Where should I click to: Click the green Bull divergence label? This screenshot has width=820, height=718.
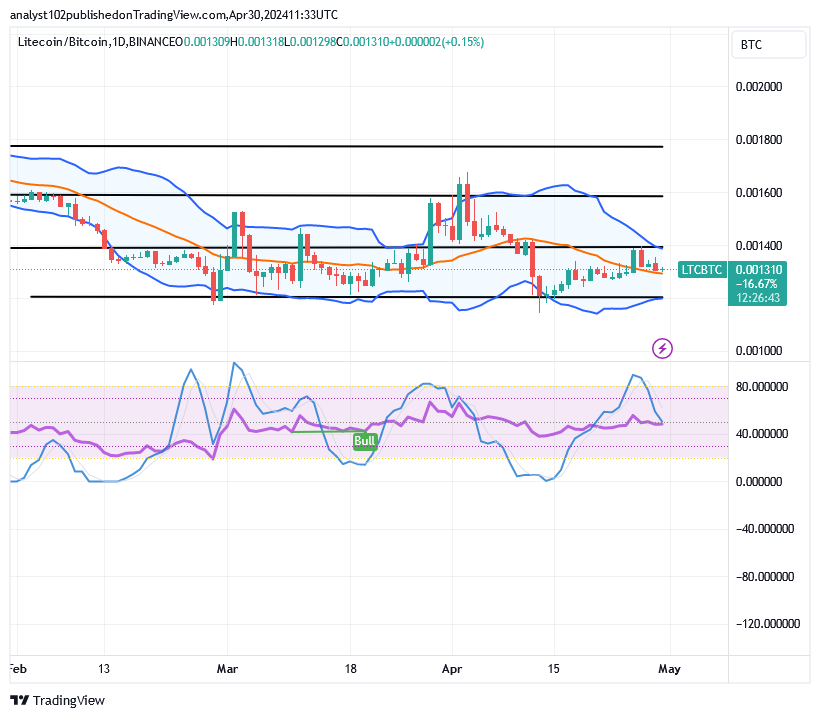[365, 441]
